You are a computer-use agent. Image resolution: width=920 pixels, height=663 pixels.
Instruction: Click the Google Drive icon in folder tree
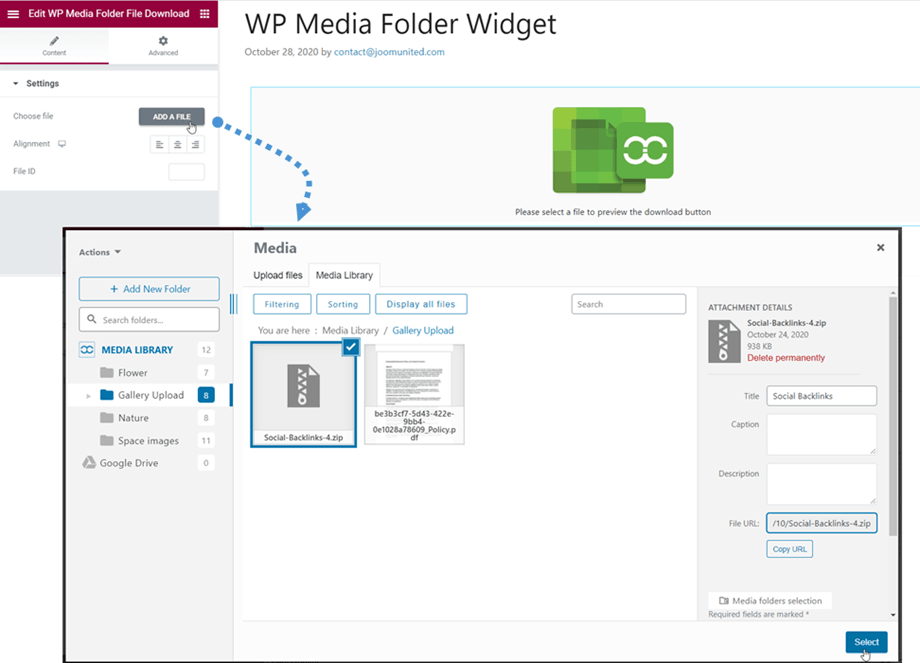pyautogui.click(x=88, y=463)
